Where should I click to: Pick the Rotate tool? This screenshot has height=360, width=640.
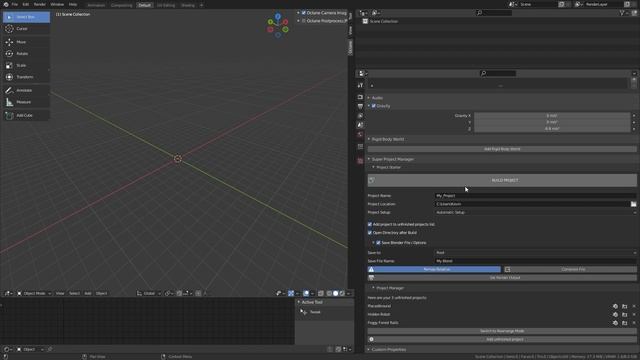coord(26,53)
